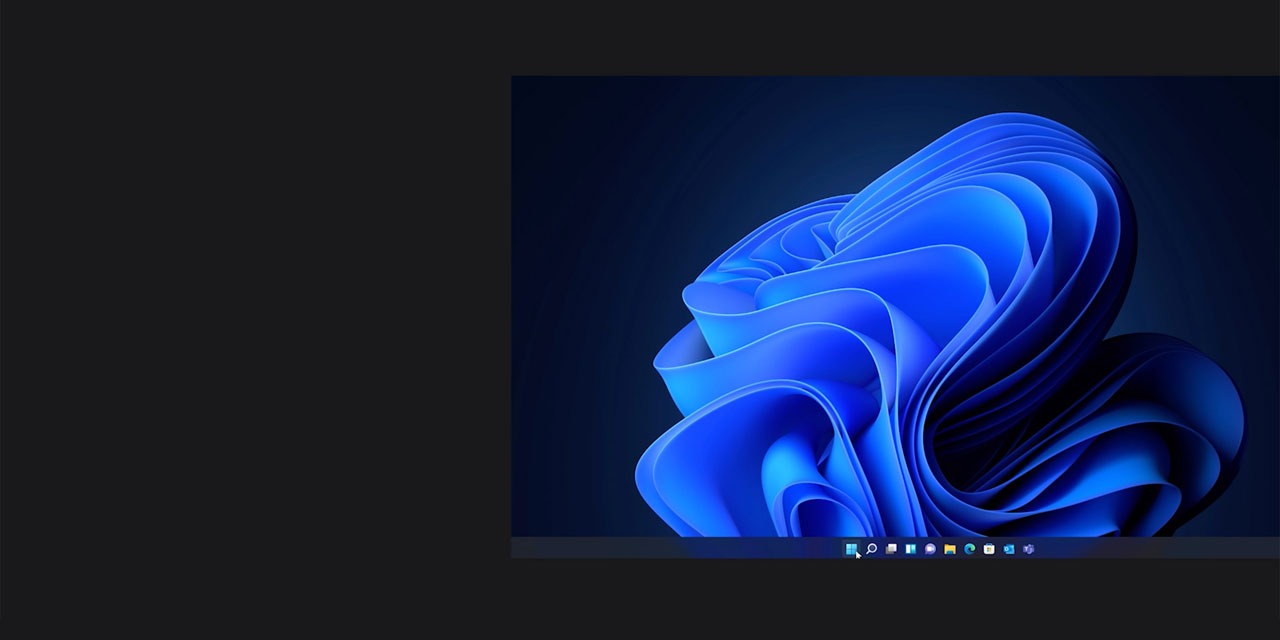Screen dimensions: 1280x640
Task: Click the black strip above the desktop
Action: (x=890, y=35)
